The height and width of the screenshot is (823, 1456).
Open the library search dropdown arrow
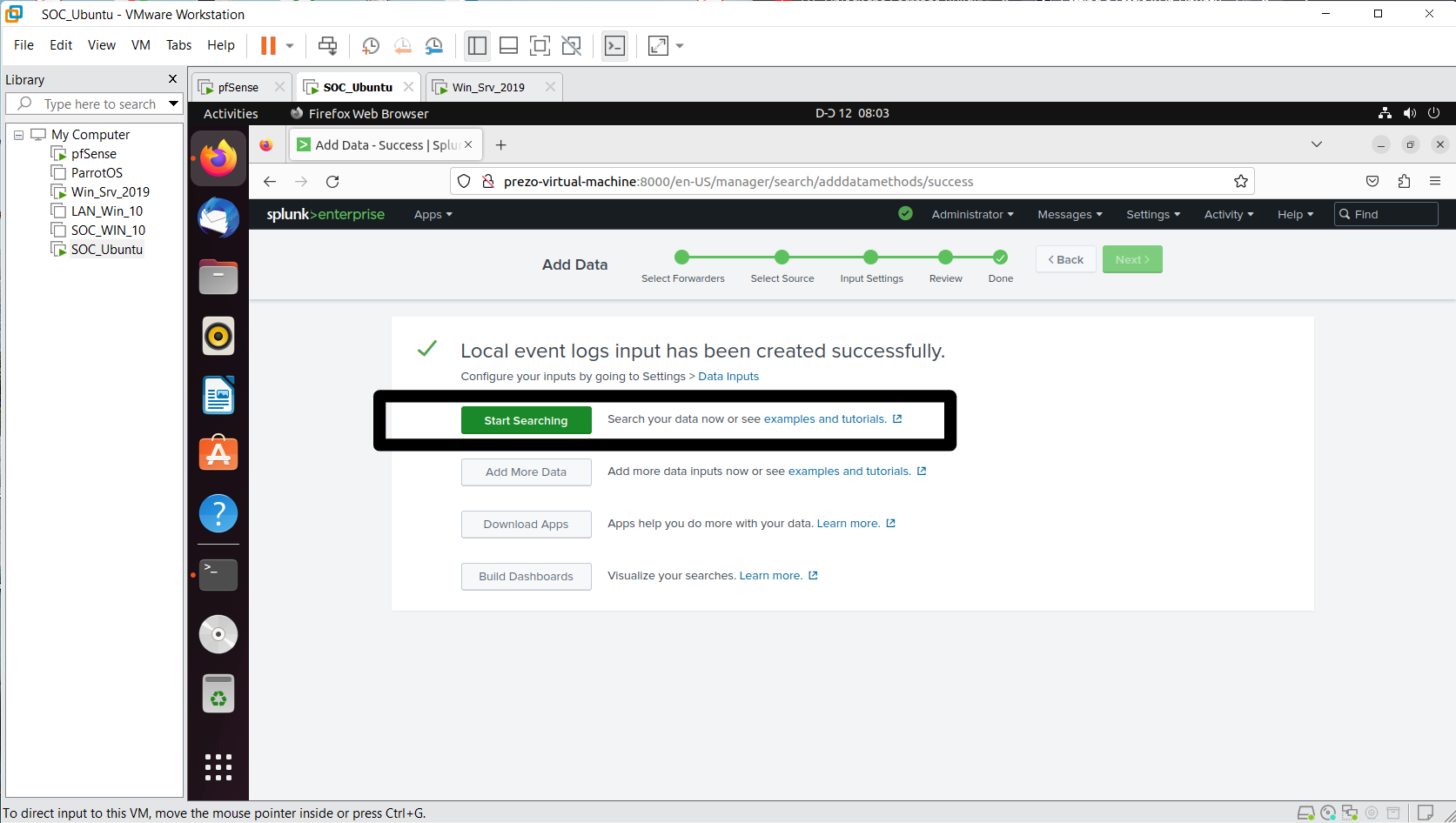[174, 104]
